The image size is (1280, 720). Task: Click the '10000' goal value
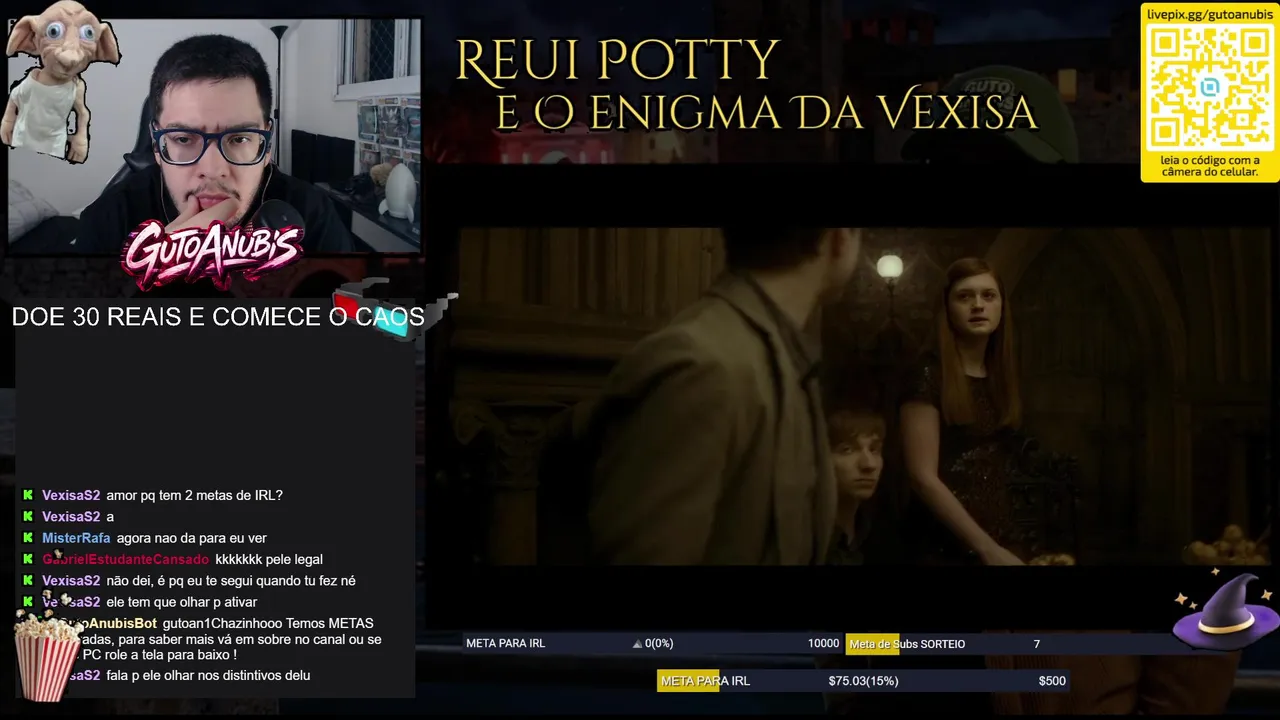point(823,643)
